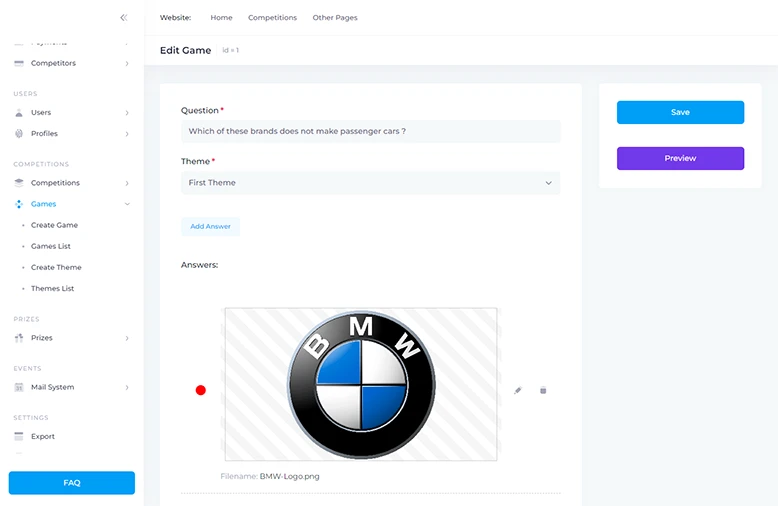
Task: Expand the Users menu chevron
Action: [127, 113]
